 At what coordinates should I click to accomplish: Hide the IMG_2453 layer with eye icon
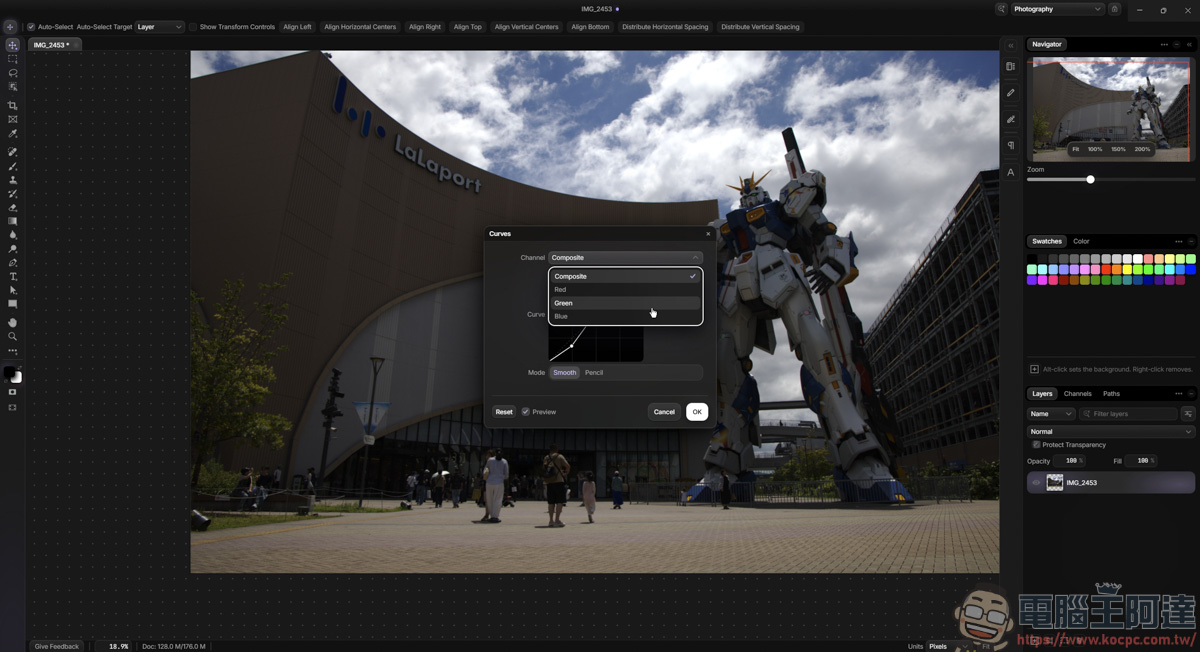click(x=1036, y=482)
